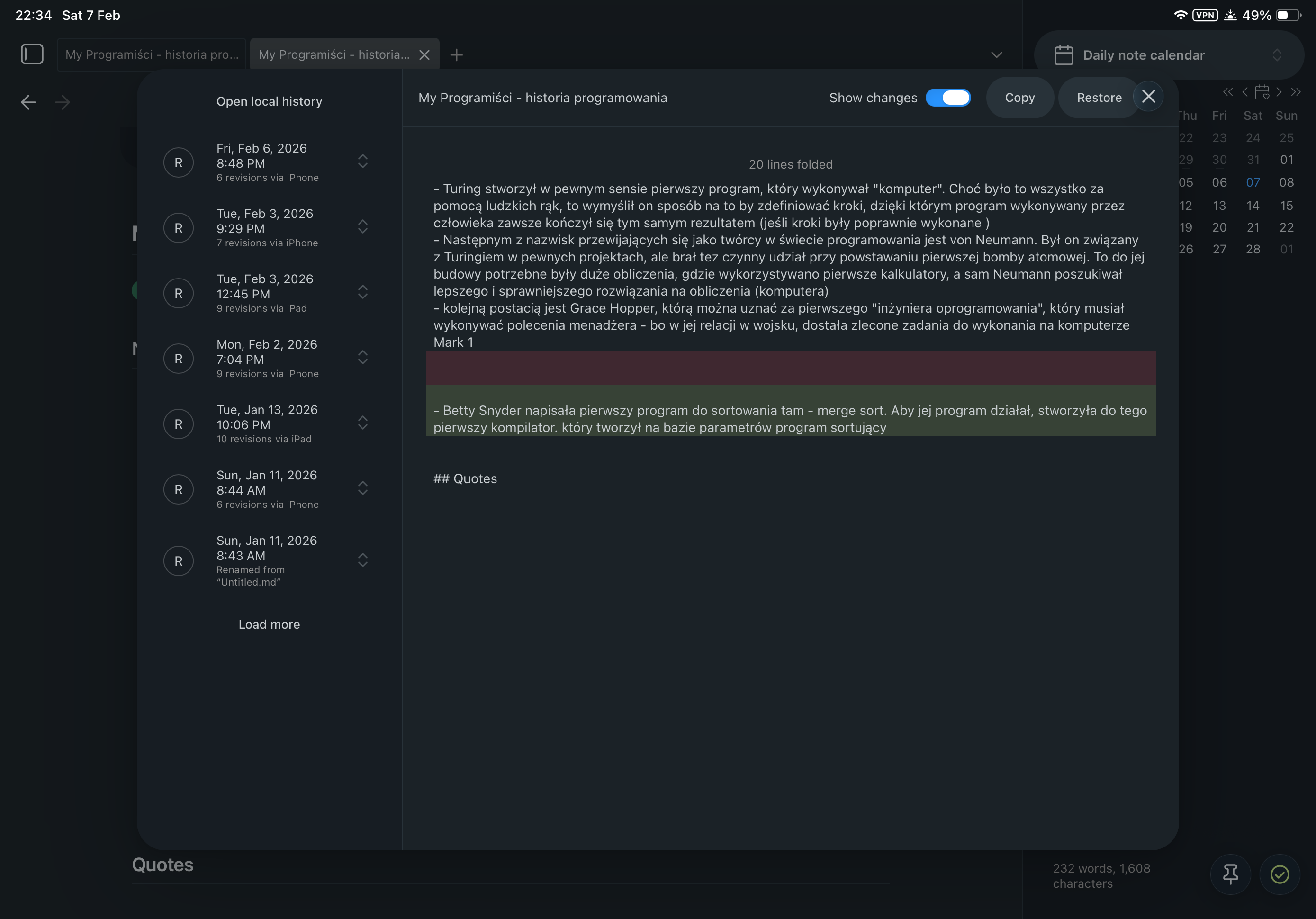1316x919 pixels.
Task: Click Load more revisions
Action: [x=269, y=624]
